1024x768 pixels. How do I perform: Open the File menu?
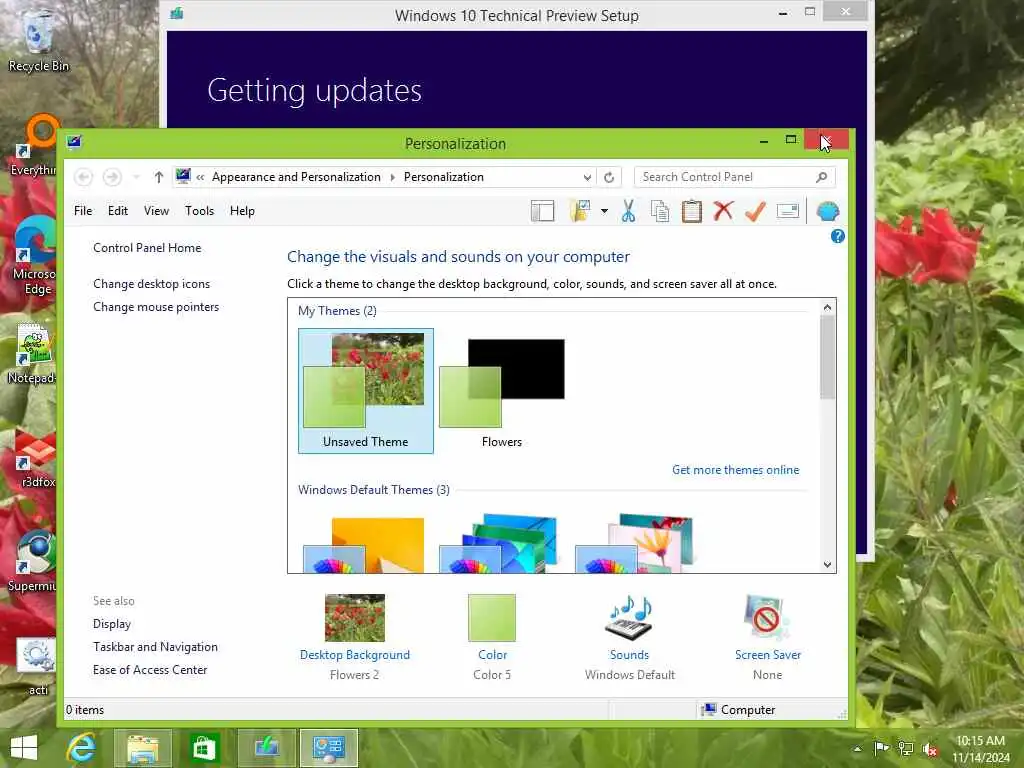[x=83, y=211]
